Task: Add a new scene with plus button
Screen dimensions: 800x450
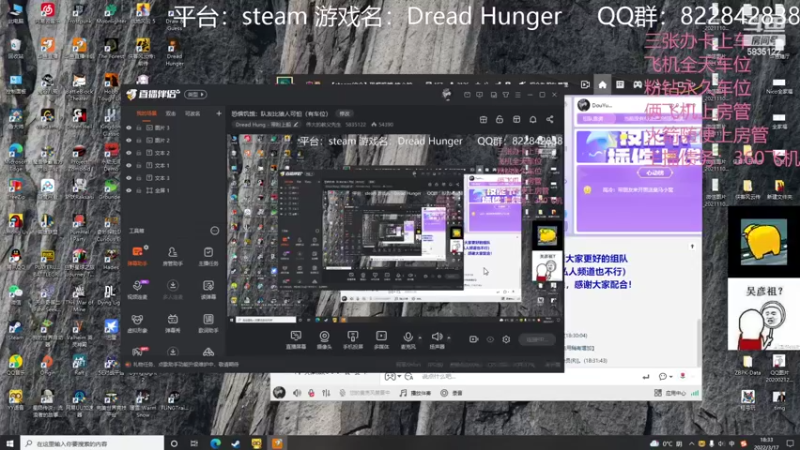Action: (x=219, y=113)
